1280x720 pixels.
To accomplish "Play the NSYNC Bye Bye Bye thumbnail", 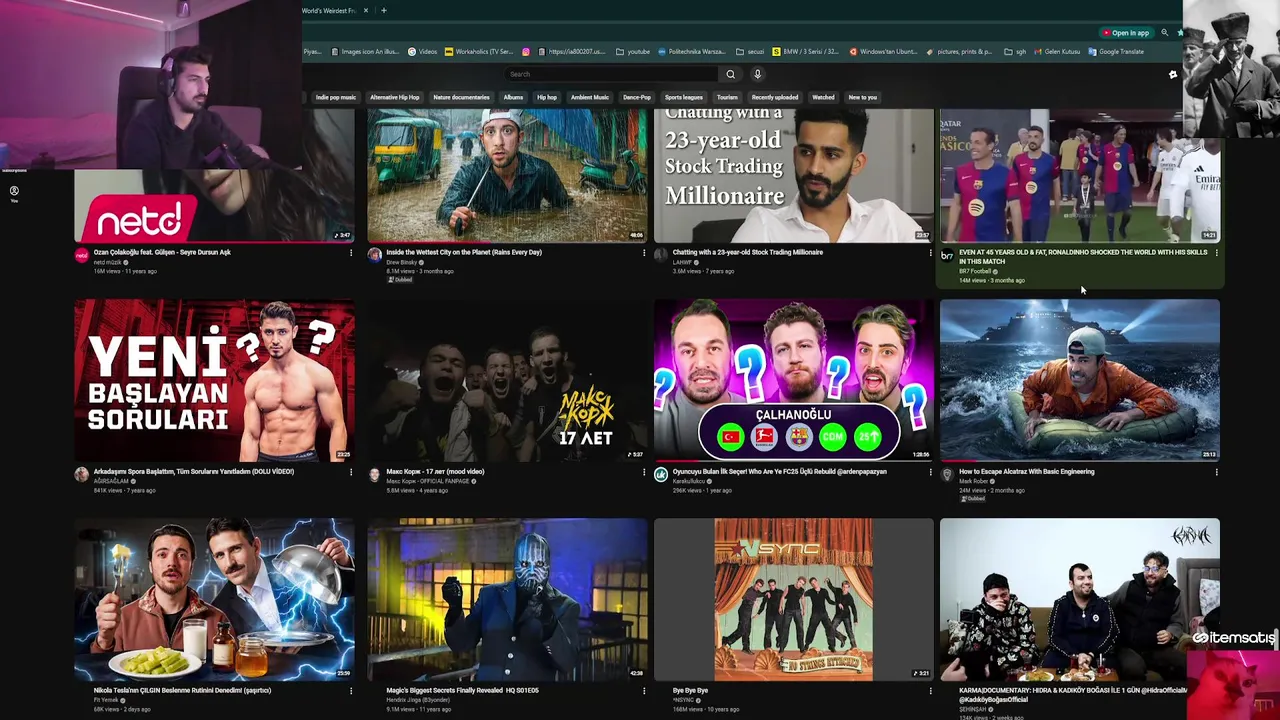I will (793, 599).
